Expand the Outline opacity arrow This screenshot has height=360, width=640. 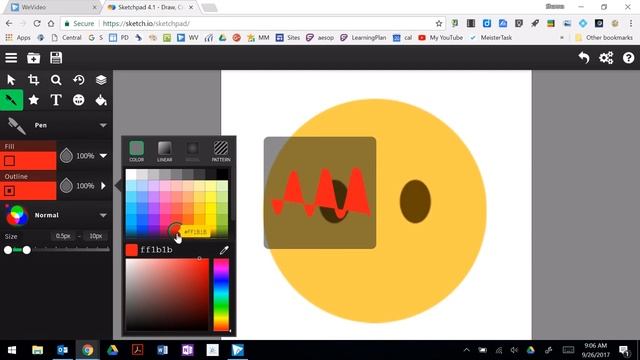pos(103,186)
